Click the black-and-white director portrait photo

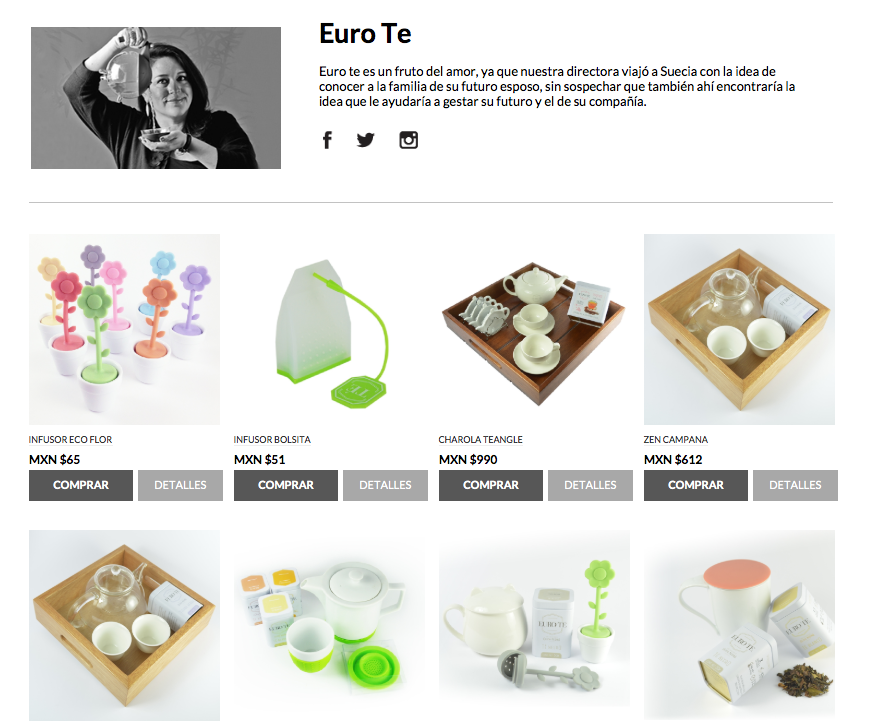pos(156,98)
